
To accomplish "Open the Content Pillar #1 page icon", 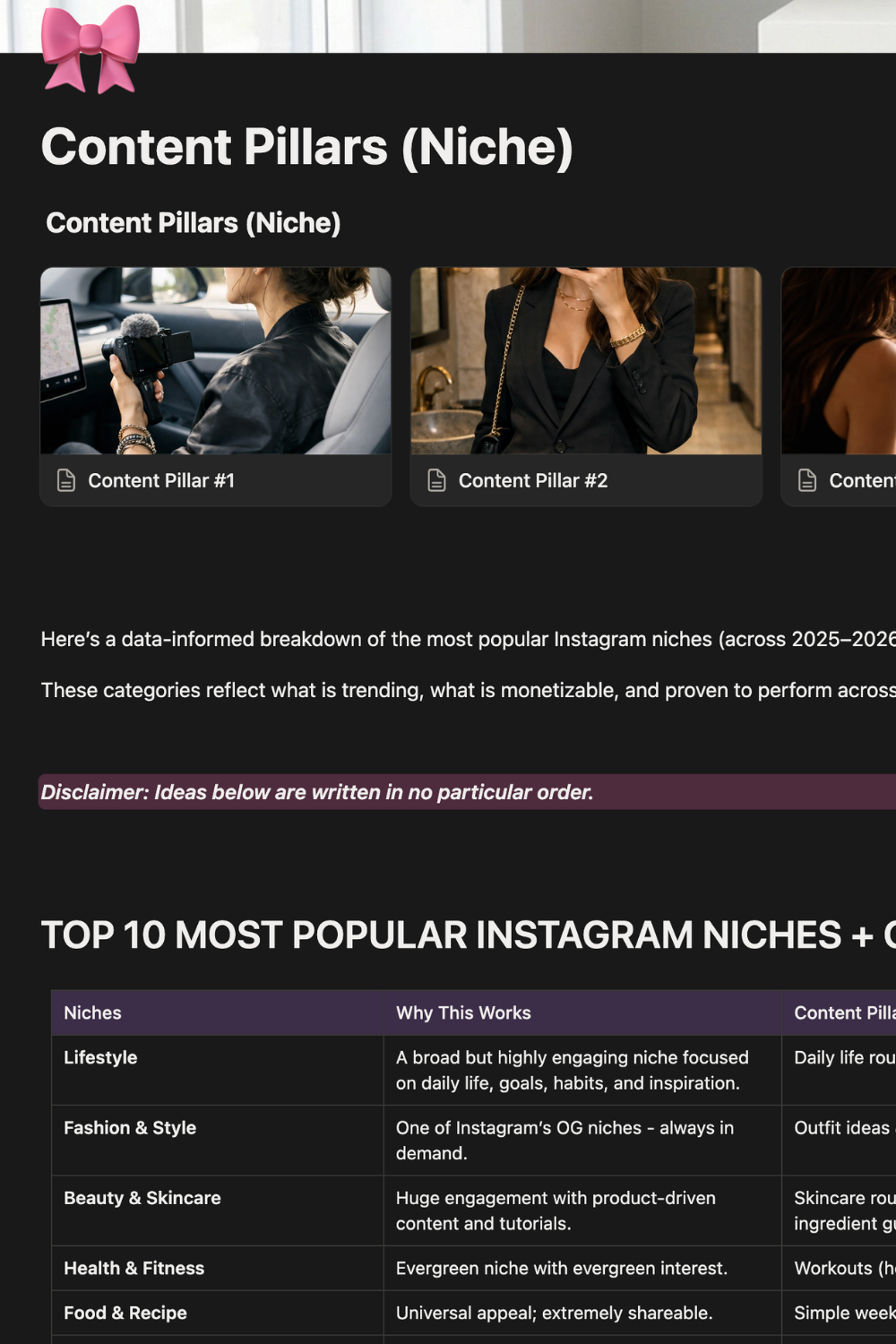I will click(x=66, y=480).
